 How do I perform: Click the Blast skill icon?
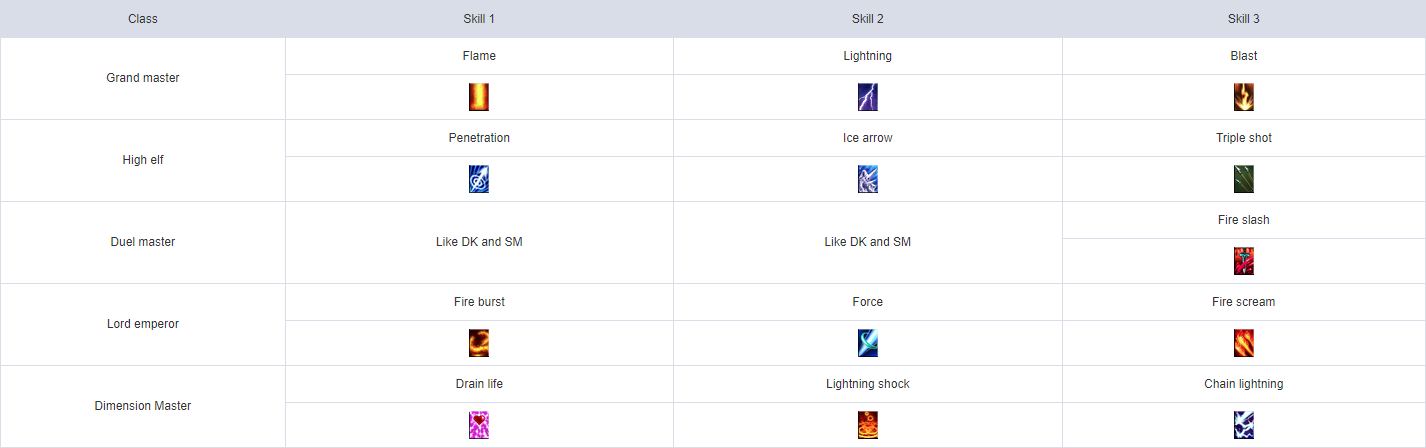[1244, 97]
